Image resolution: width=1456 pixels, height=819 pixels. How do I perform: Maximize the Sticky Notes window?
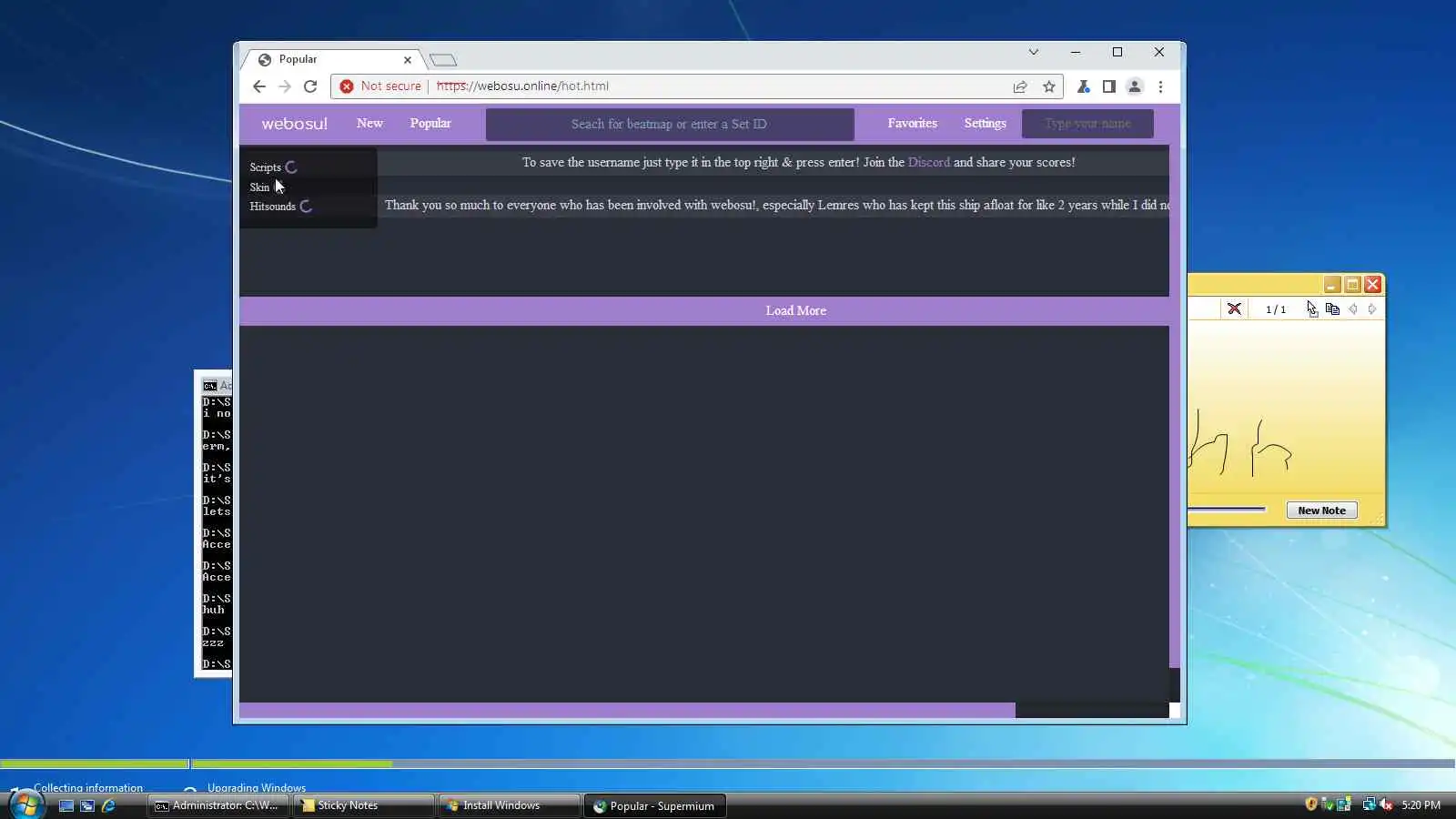point(1352,285)
